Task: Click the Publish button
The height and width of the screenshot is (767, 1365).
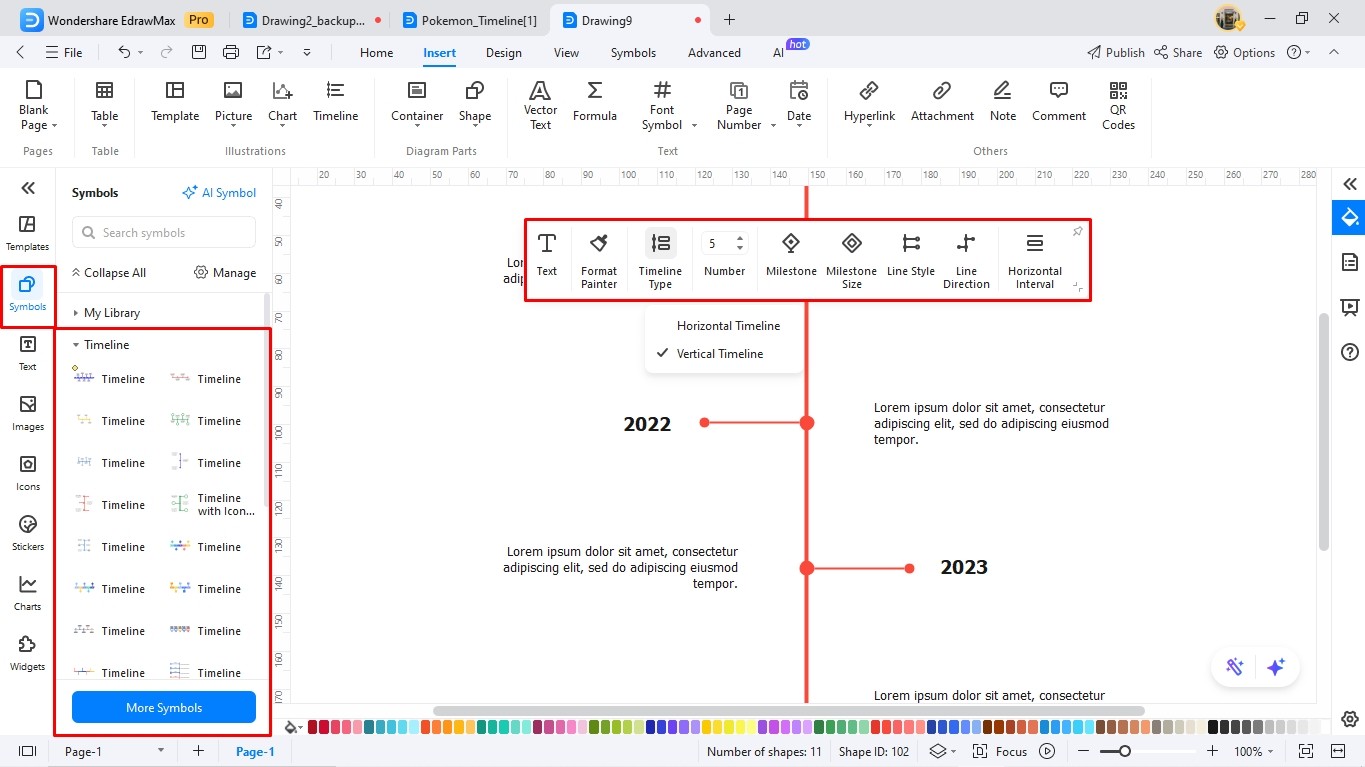Action: coord(1115,53)
